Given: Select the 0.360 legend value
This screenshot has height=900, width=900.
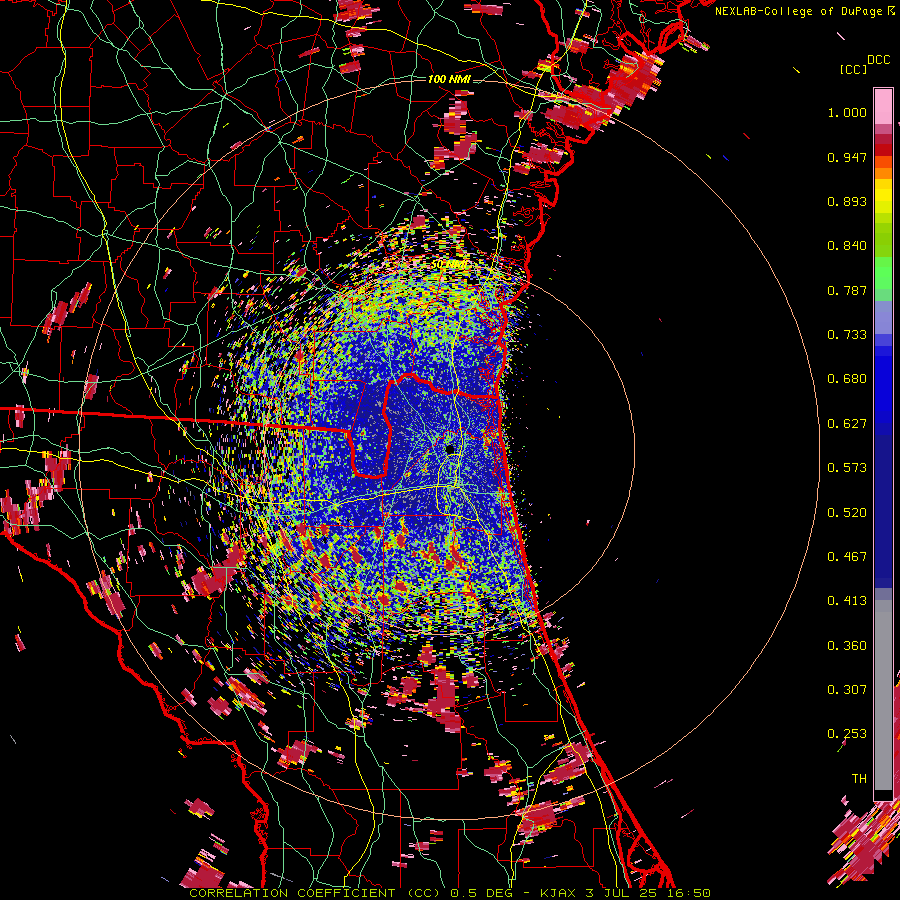Looking at the screenshot, I should [x=847, y=646].
